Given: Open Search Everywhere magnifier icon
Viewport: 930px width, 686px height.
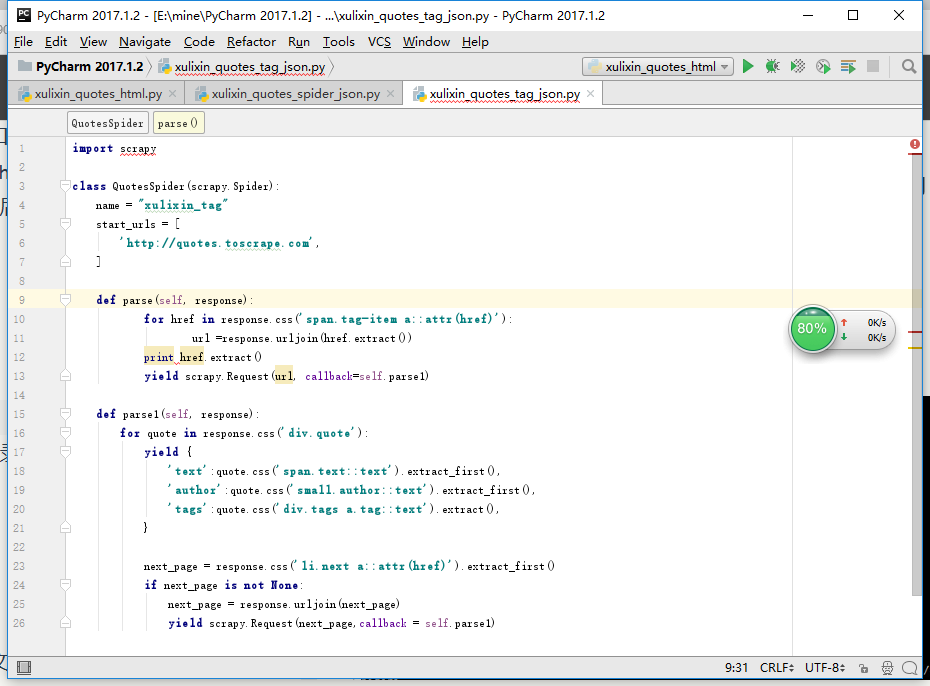Looking at the screenshot, I should 909,66.
